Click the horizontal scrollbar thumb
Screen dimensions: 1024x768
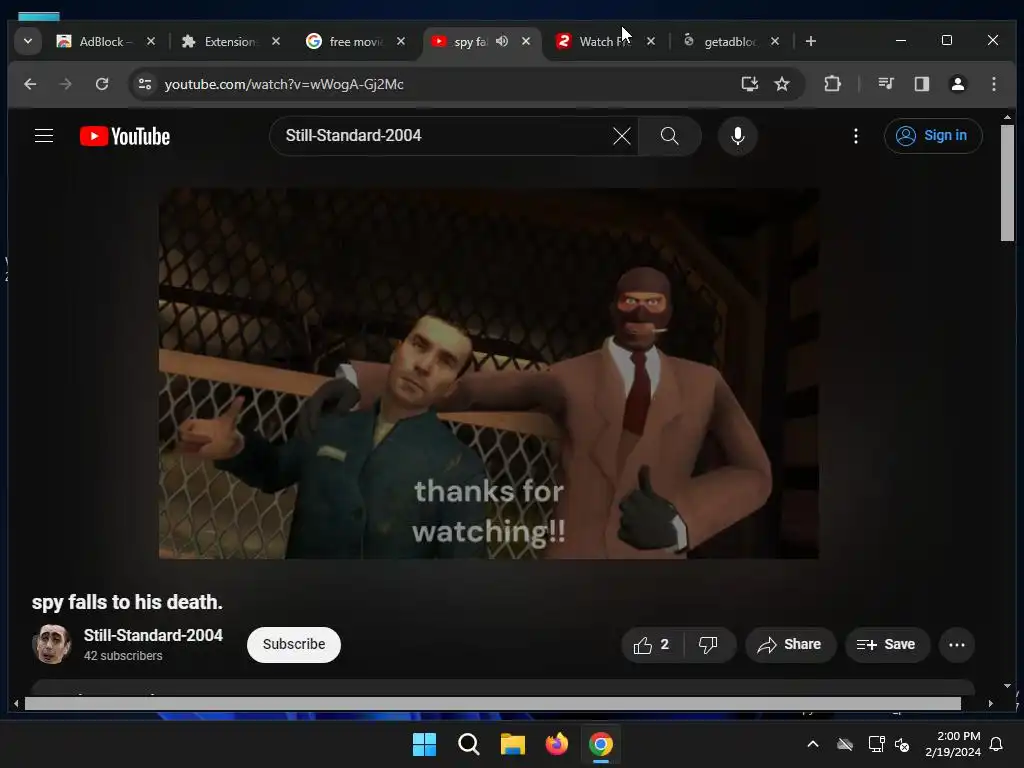(x=492, y=703)
